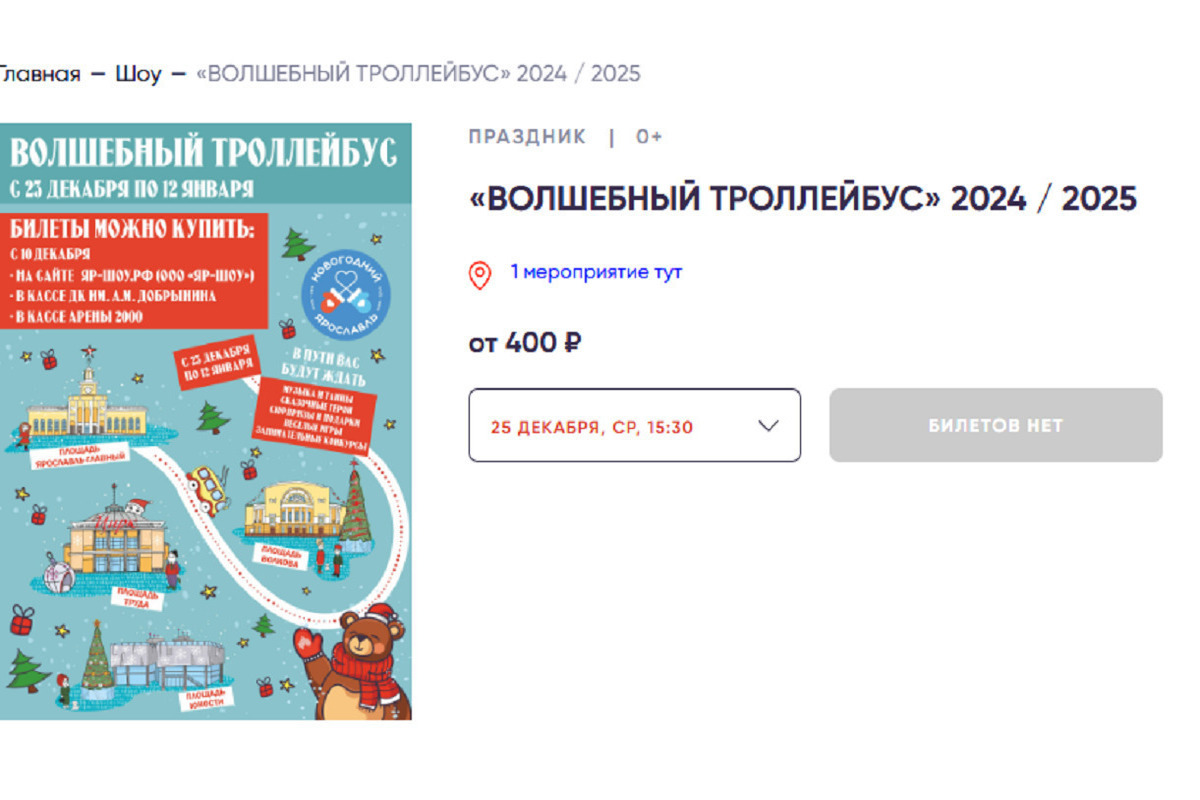Viewport: 1200px width, 800px height.
Task: Open the '1 мероприятие тут' link
Action: (x=596, y=272)
